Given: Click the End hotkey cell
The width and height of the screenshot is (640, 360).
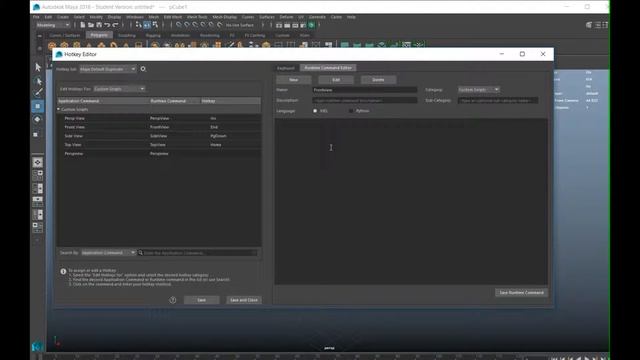Looking at the screenshot, I should [214, 127].
